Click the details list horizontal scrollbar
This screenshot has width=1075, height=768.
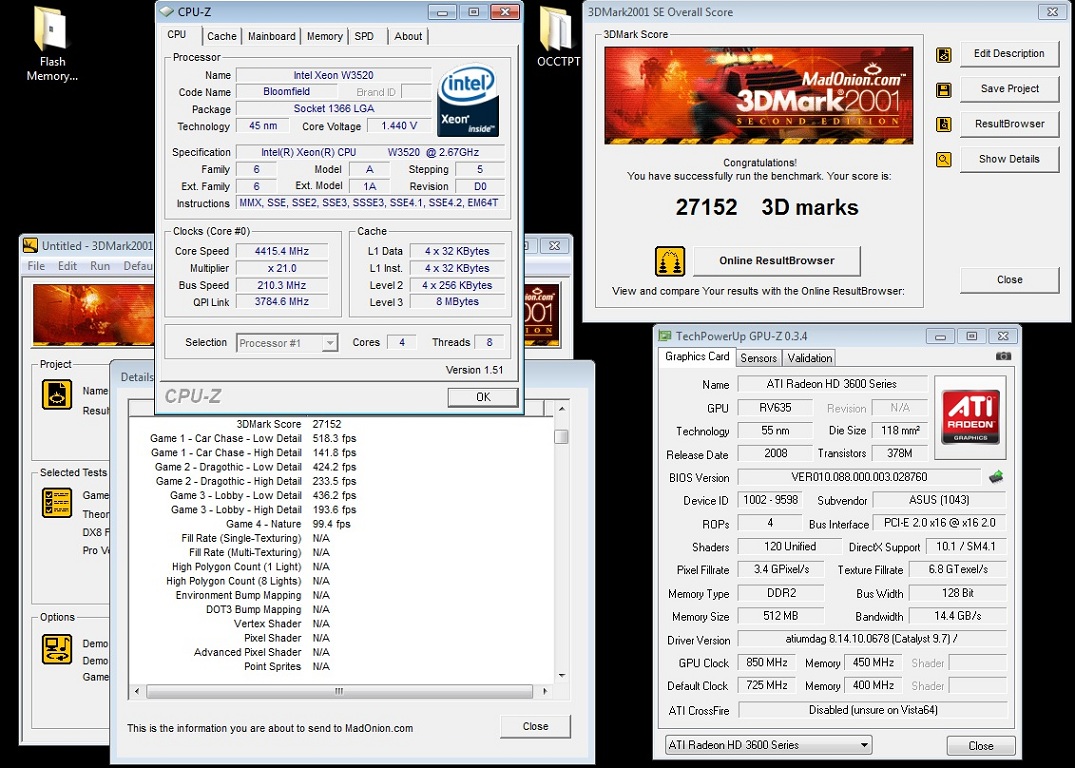click(339, 691)
